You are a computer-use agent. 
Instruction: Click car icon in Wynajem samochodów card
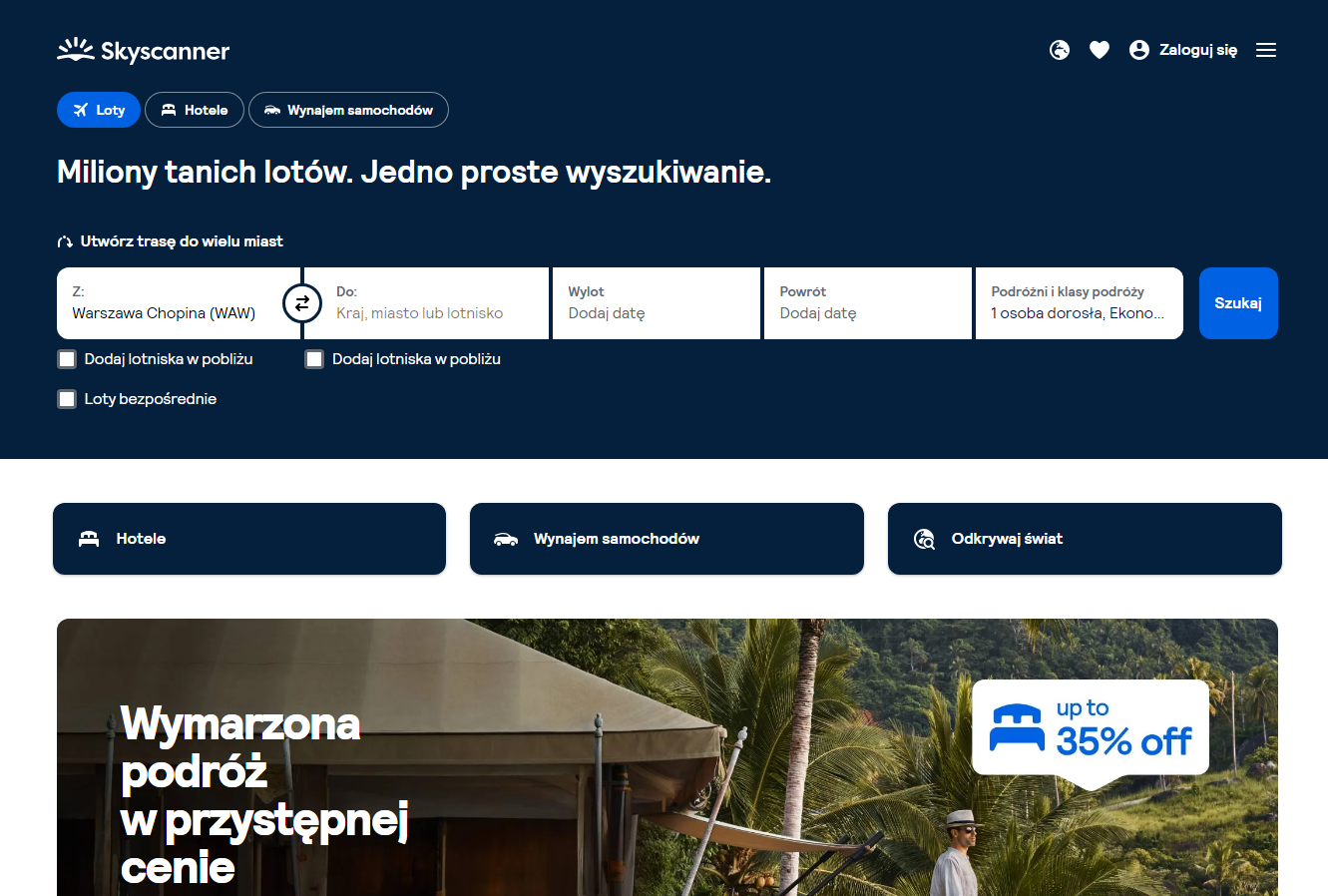click(506, 539)
